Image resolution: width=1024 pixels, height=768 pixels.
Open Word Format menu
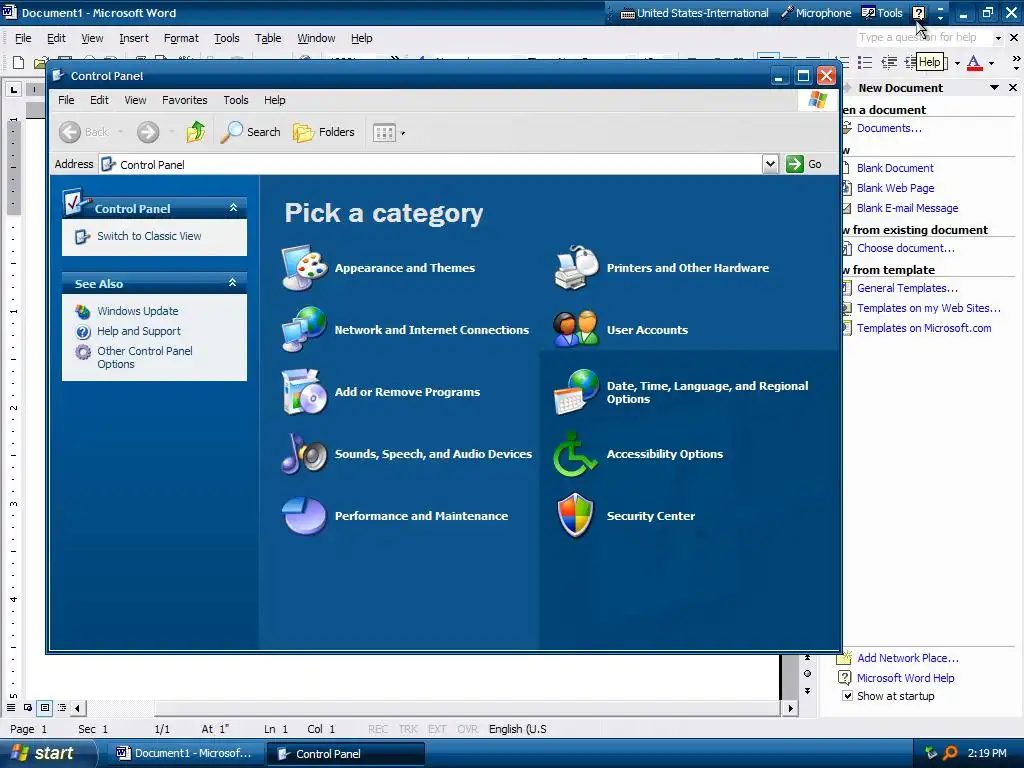tap(181, 39)
